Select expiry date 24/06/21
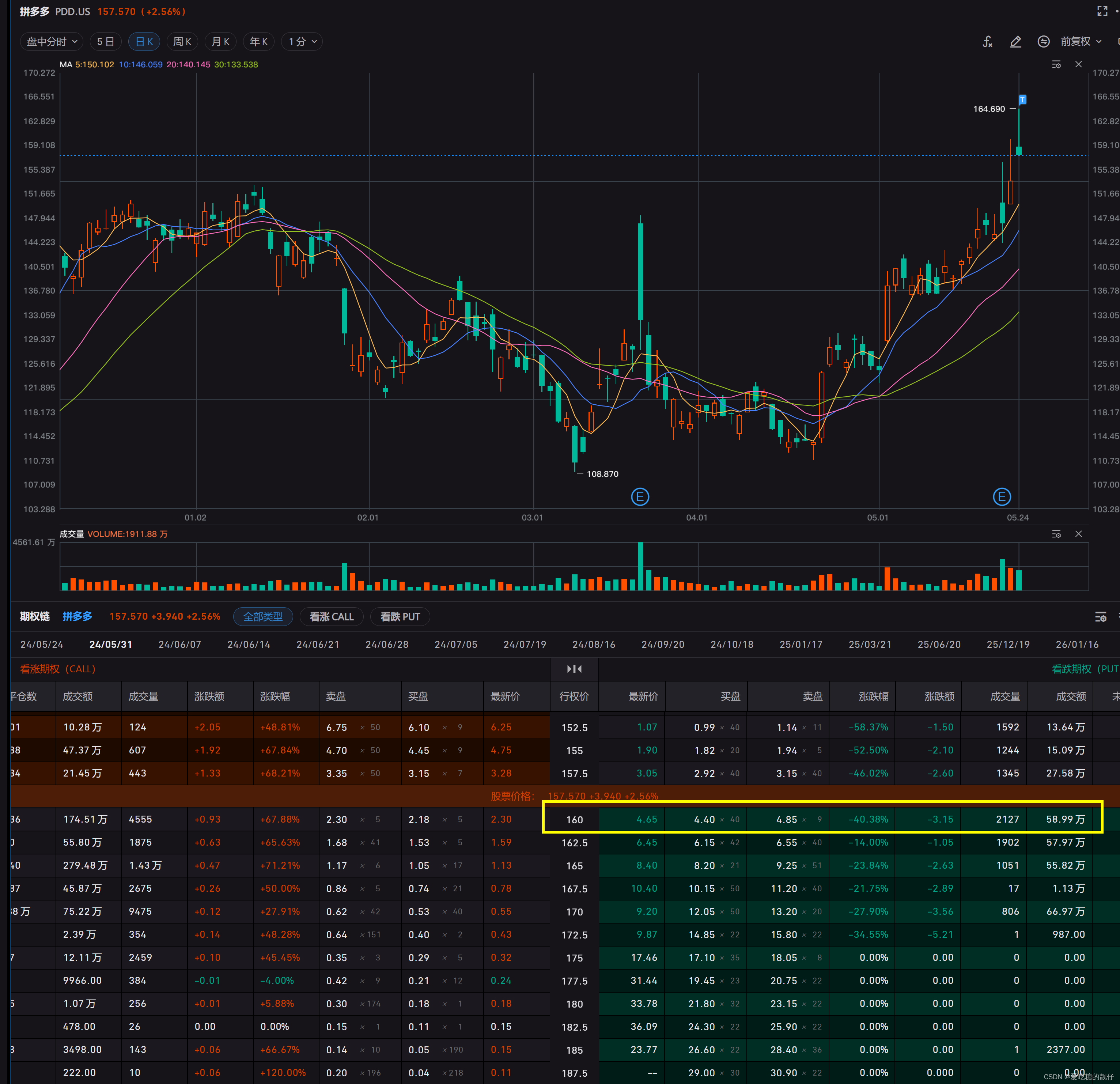The width and height of the screenshot is (1120, 1084). coord(318,645)
